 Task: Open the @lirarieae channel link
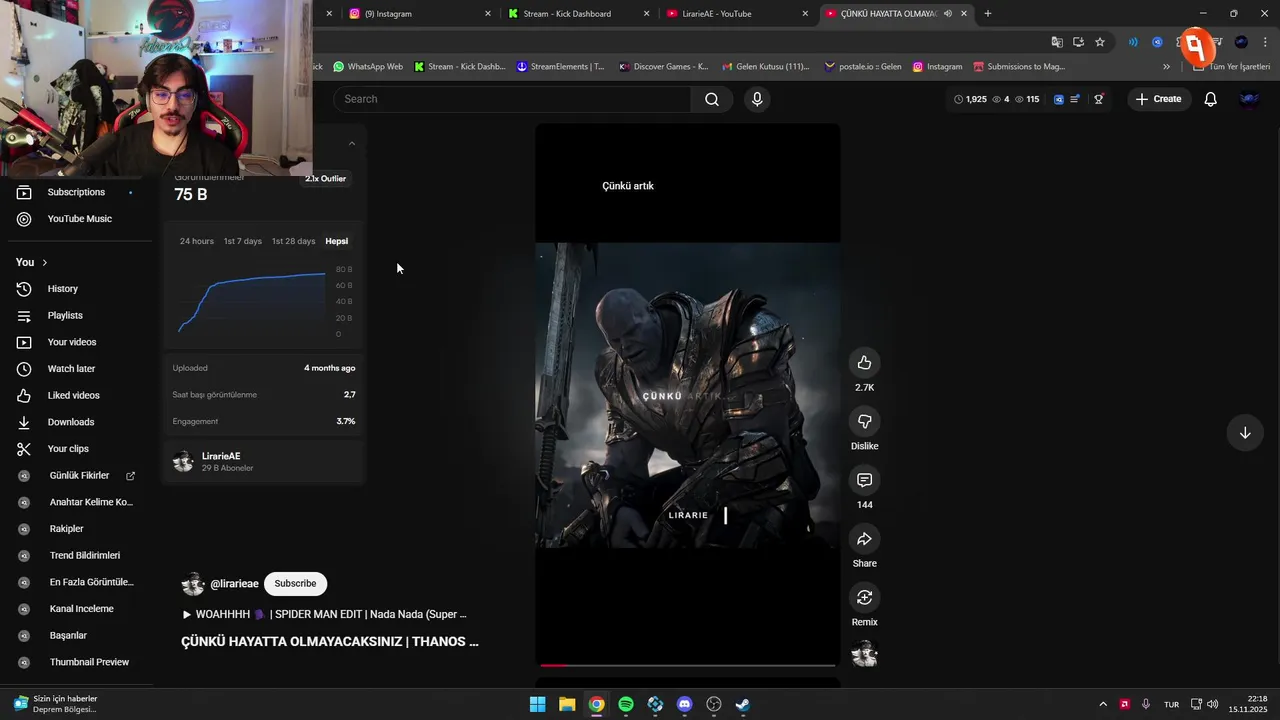coord(234,584)
